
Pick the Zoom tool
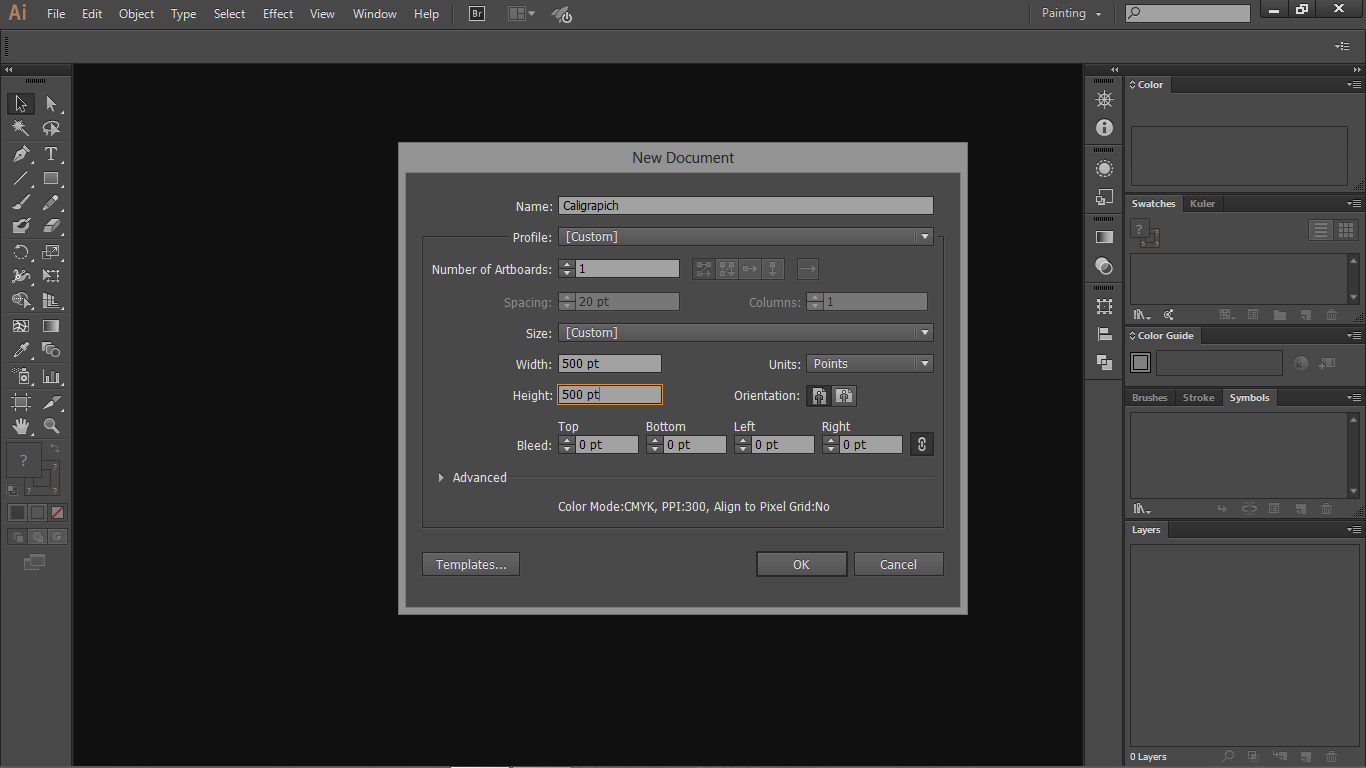coord(51,427)
